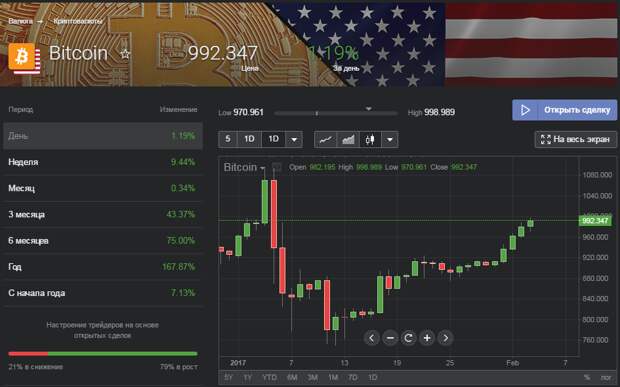Select the line chart type icon

(325, 139)
